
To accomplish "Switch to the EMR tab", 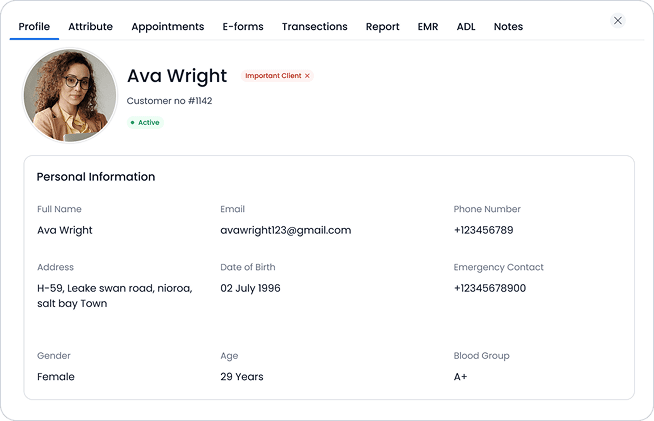I will 428,26.
